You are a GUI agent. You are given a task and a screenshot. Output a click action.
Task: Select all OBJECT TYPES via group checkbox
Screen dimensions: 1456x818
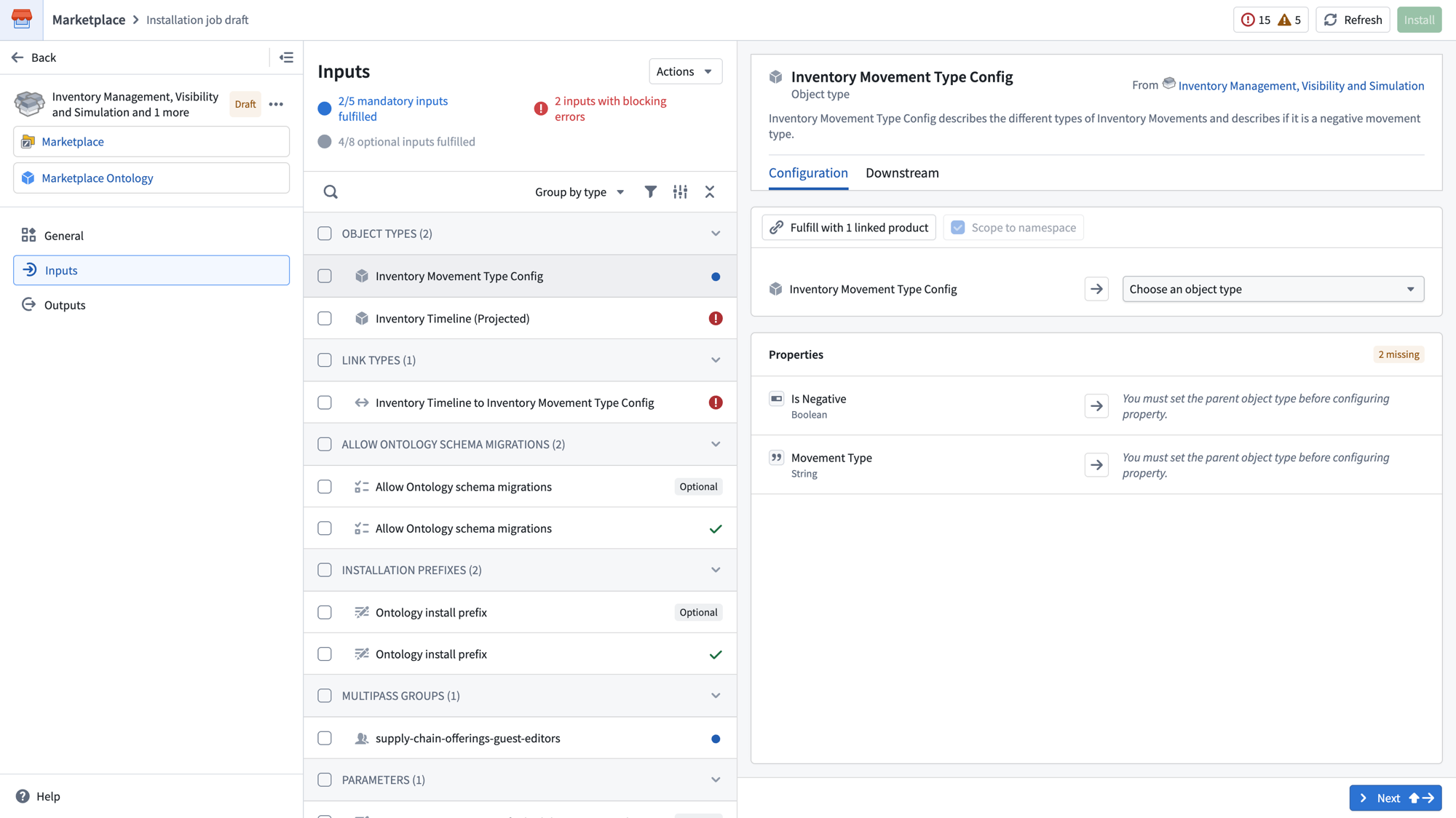[325, 234]
